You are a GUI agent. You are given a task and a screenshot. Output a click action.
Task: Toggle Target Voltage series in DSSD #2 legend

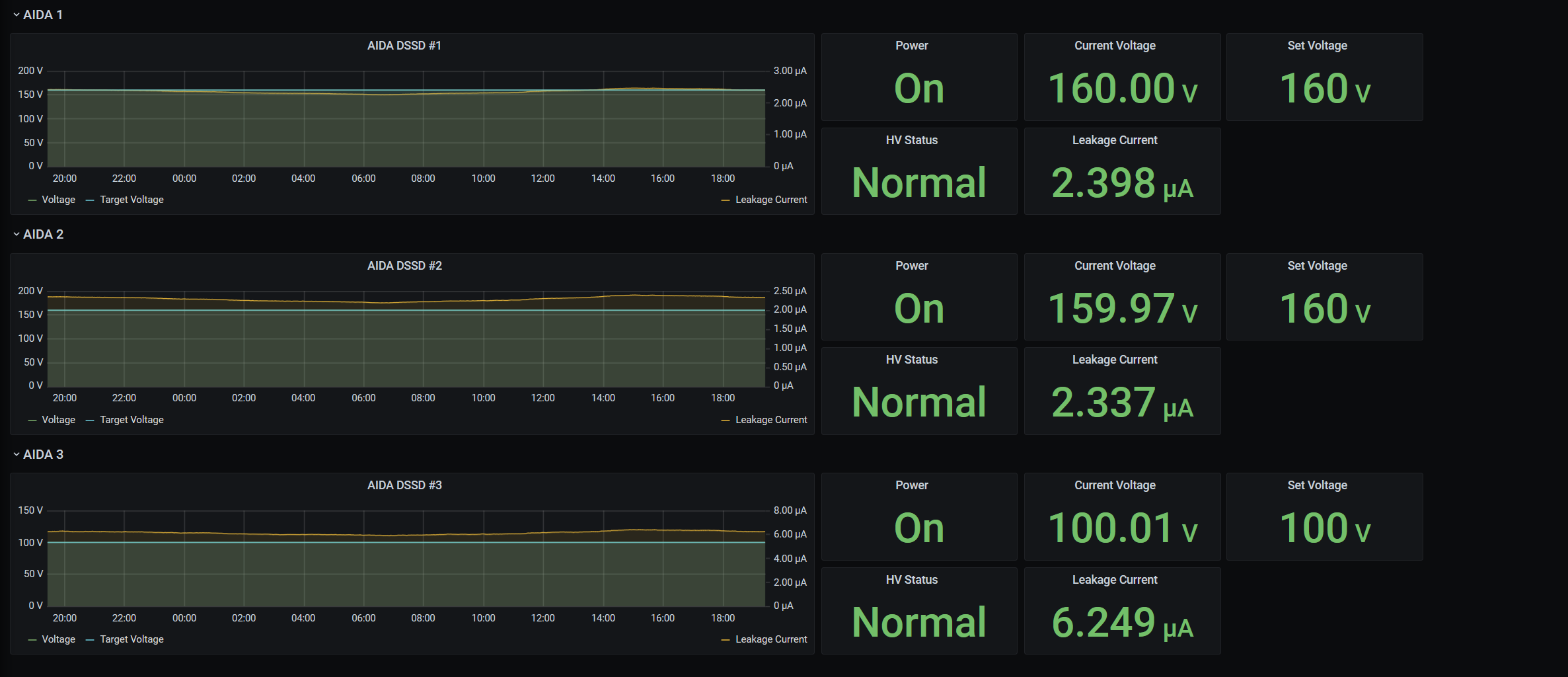point(131,420)
